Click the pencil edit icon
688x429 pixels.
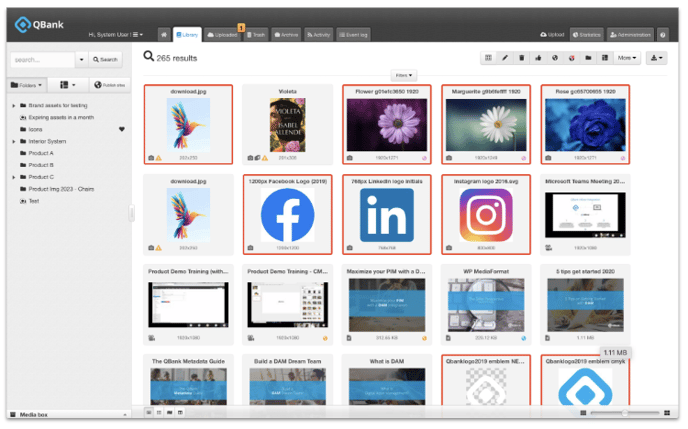tap(505, 58)
